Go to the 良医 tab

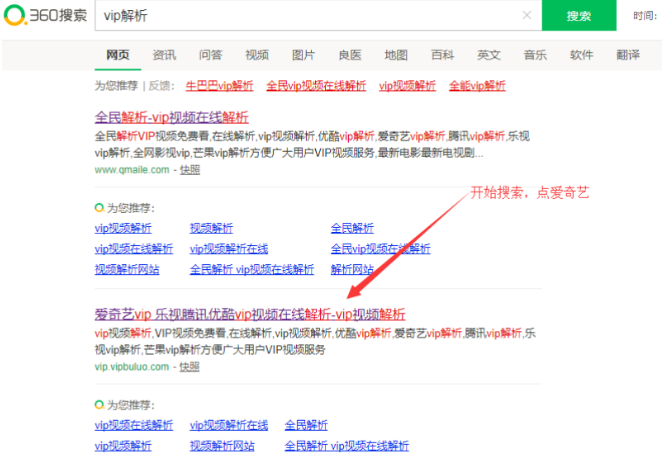click(x=350, y=55)
